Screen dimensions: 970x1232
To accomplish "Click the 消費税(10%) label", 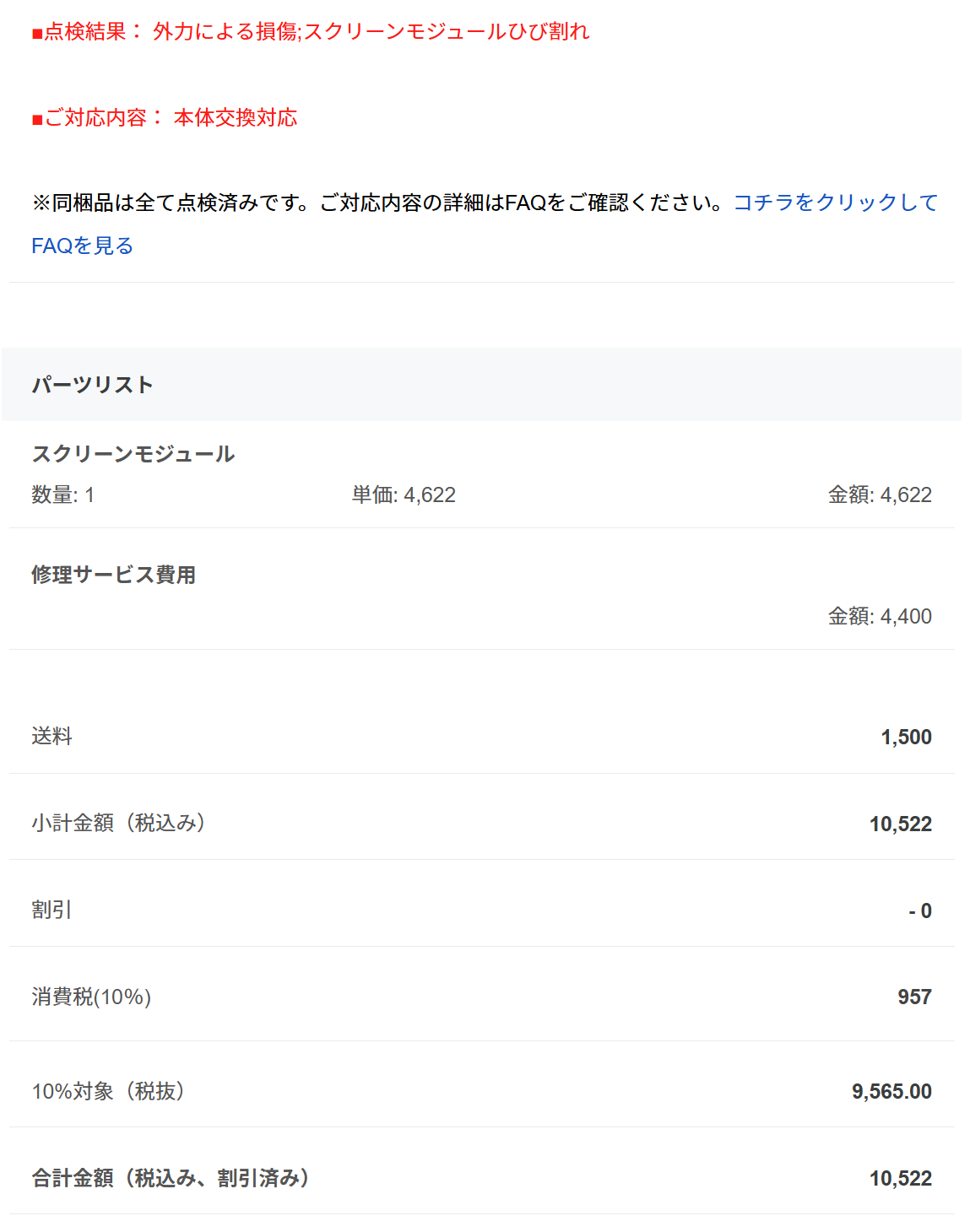I will [91, 997].
